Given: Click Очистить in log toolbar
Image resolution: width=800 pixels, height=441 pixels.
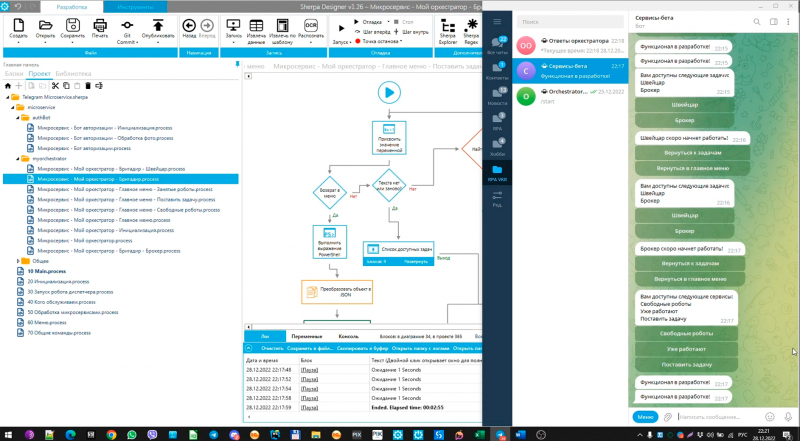Looking at the screenshot, I should tap(271, 349).
